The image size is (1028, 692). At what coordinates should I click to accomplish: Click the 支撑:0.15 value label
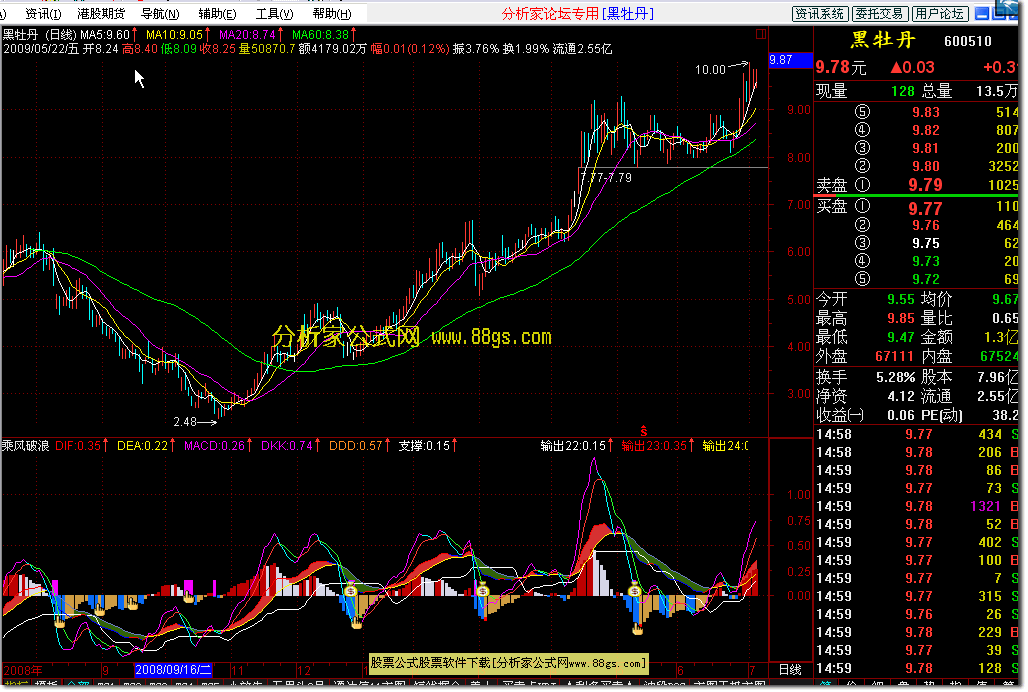click(424, 446)
